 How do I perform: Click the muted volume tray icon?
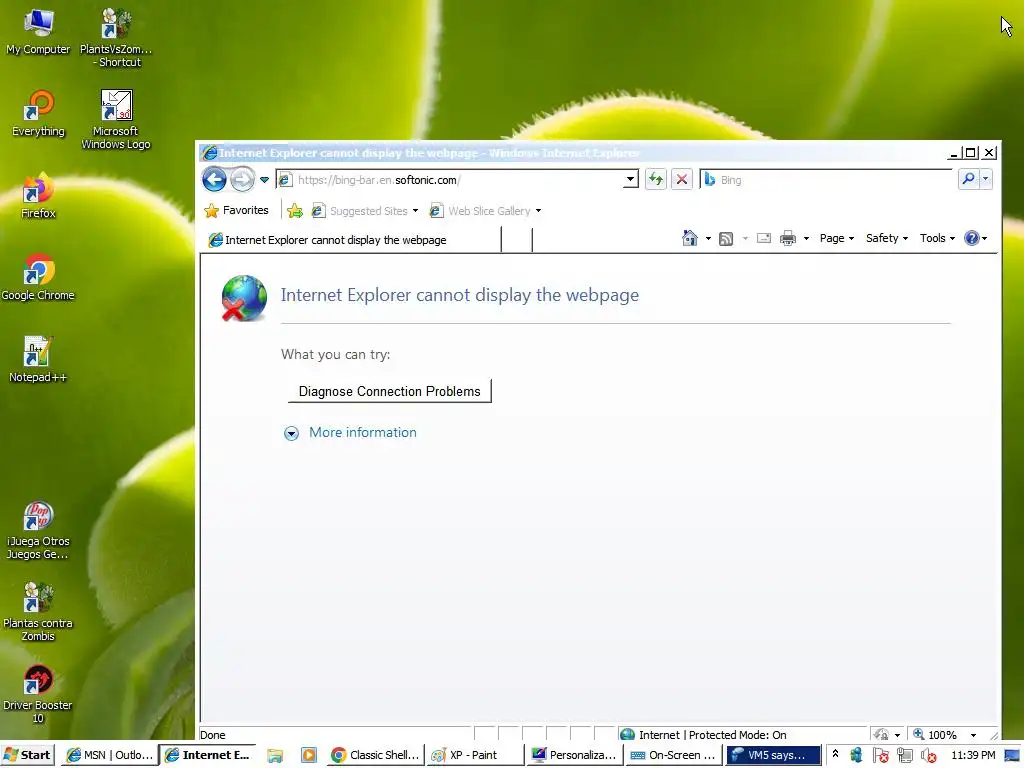tap(928, 756)
